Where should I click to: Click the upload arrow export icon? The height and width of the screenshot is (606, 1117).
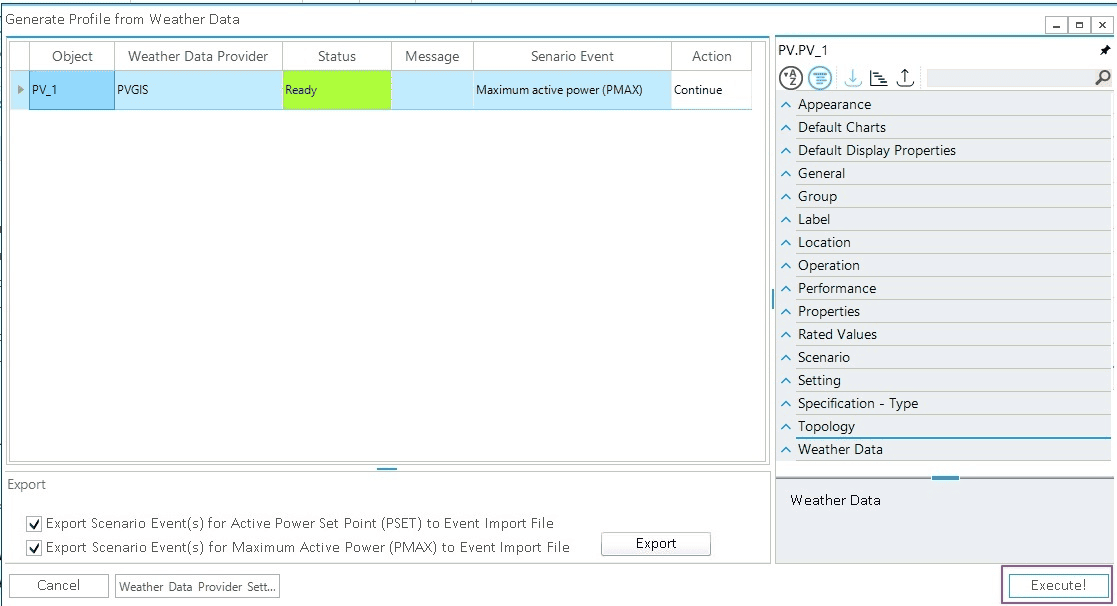(905, 78)
